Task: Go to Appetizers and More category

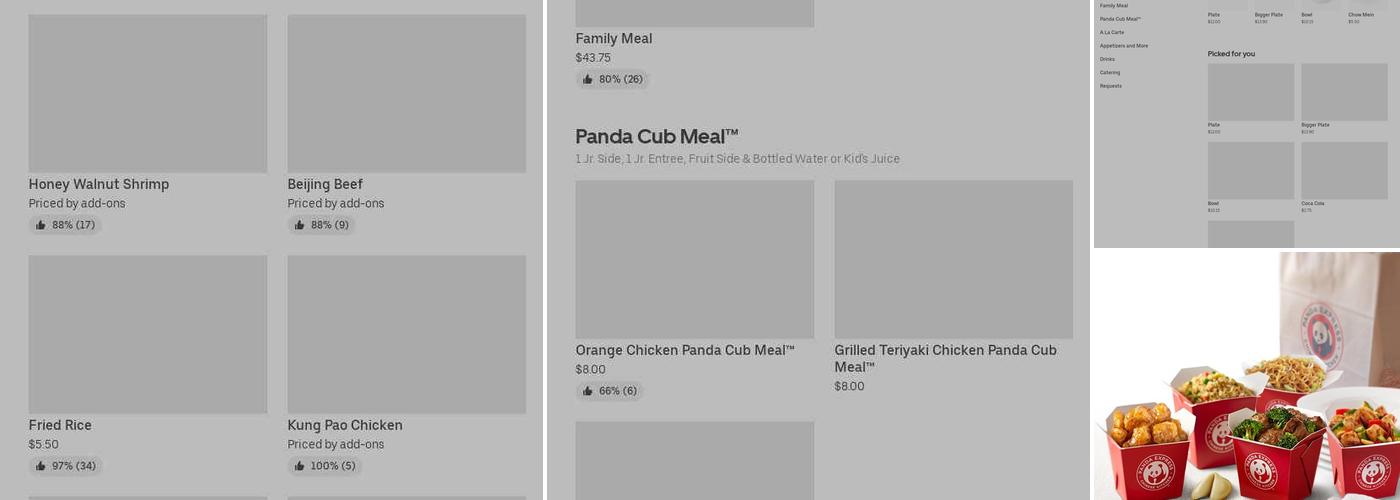Action: pos(1124,46)
